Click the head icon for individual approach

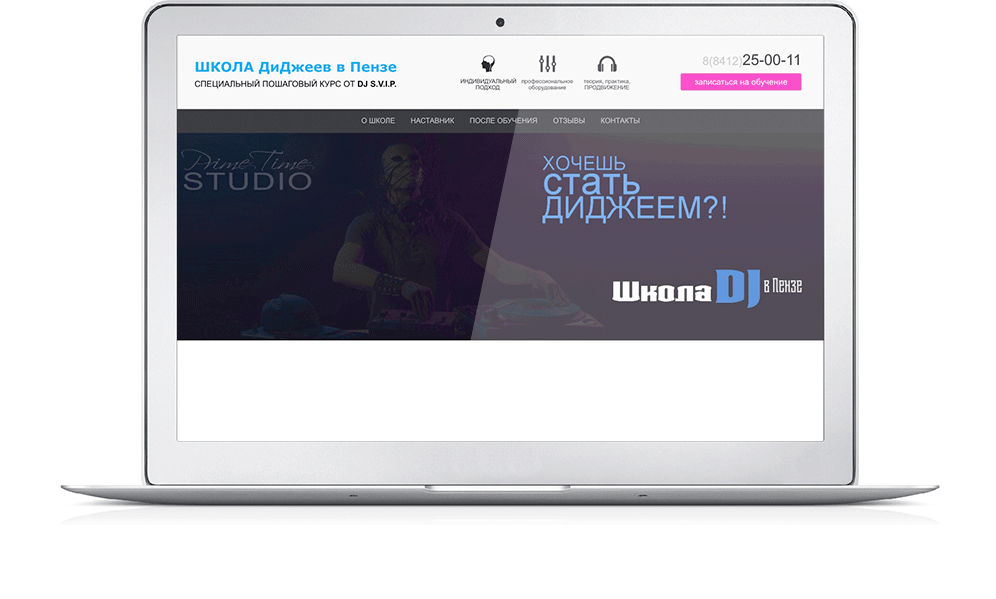488,64
